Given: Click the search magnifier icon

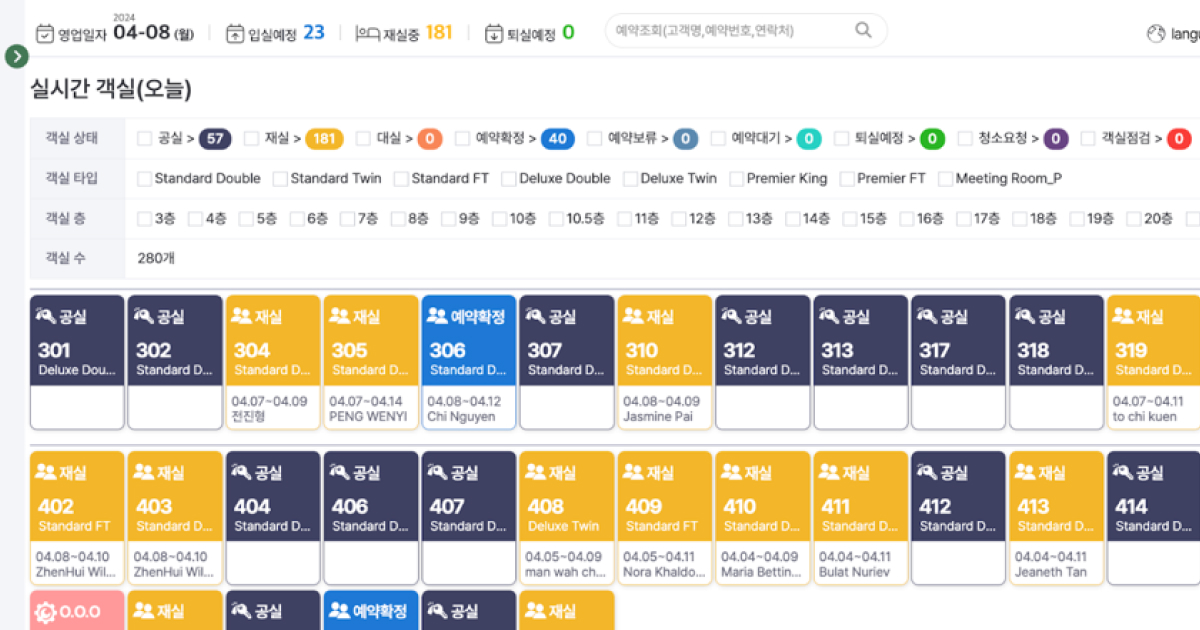Looking at the screenshot, I should tap(863, 30).
